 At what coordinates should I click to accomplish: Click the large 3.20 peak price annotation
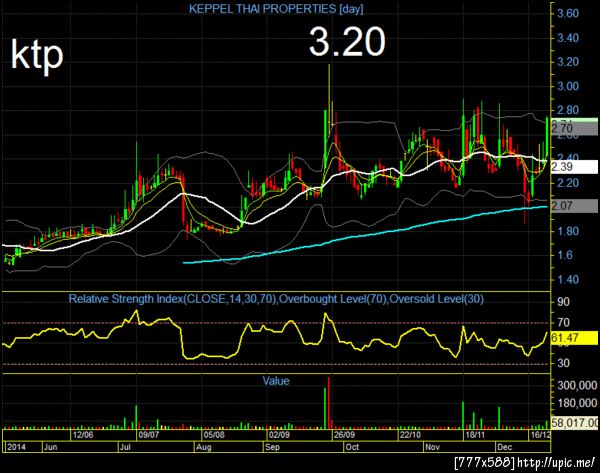click(x=347, y=42)
